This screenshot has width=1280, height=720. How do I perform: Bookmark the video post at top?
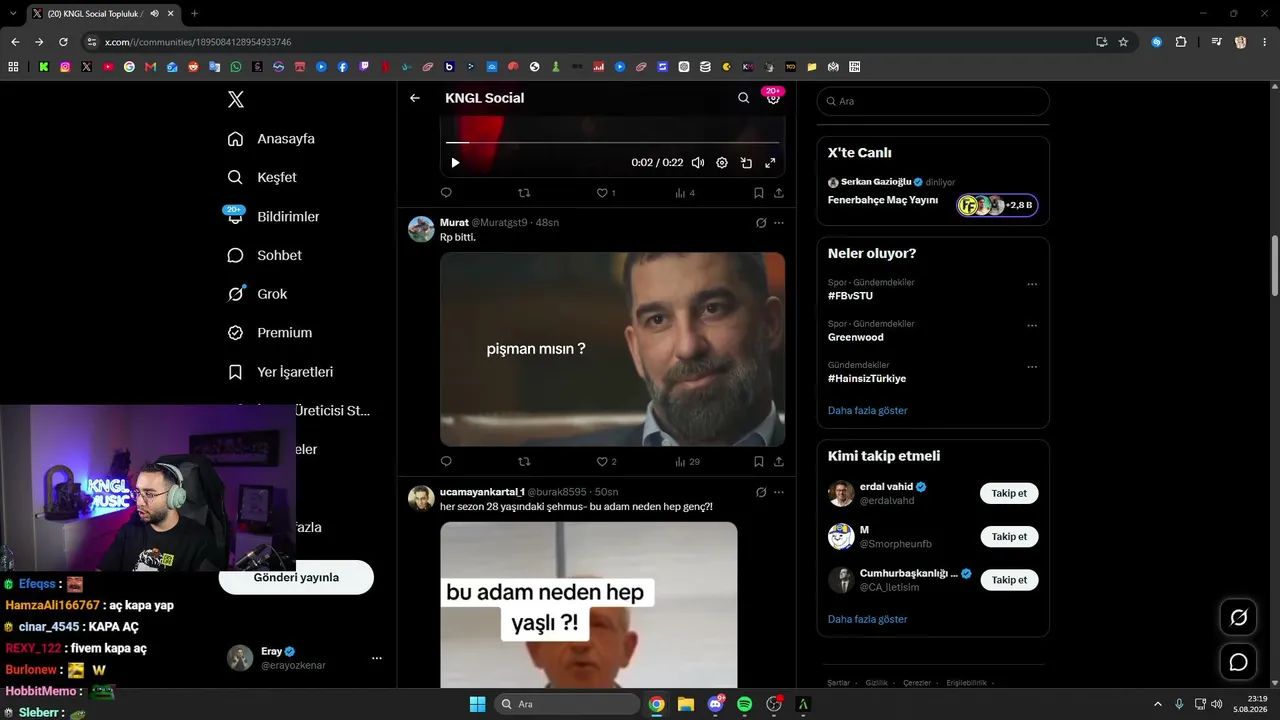759,193
